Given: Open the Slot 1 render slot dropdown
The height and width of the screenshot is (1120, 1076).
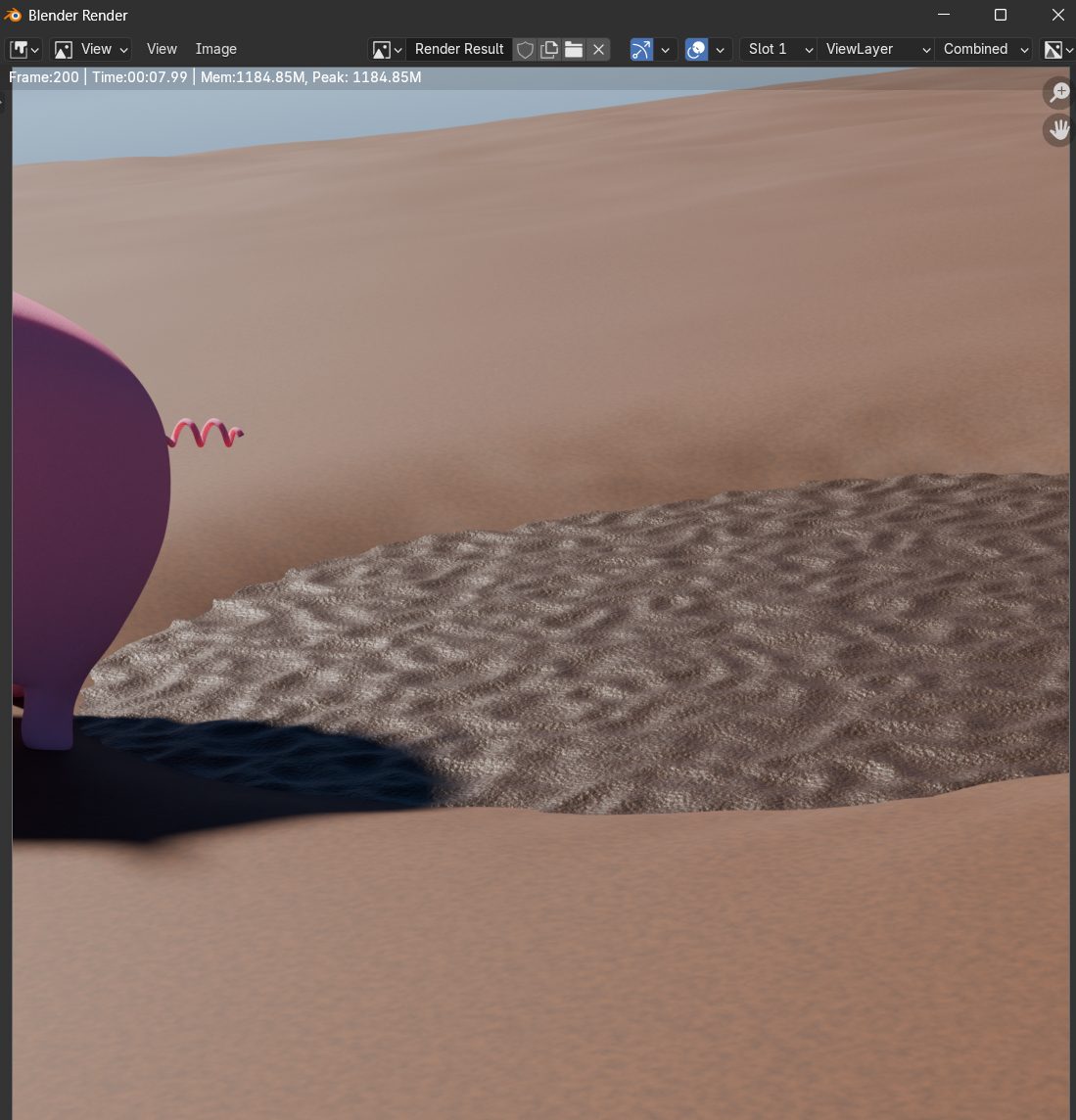Looking at the screenshot, I should pos(778,49).
